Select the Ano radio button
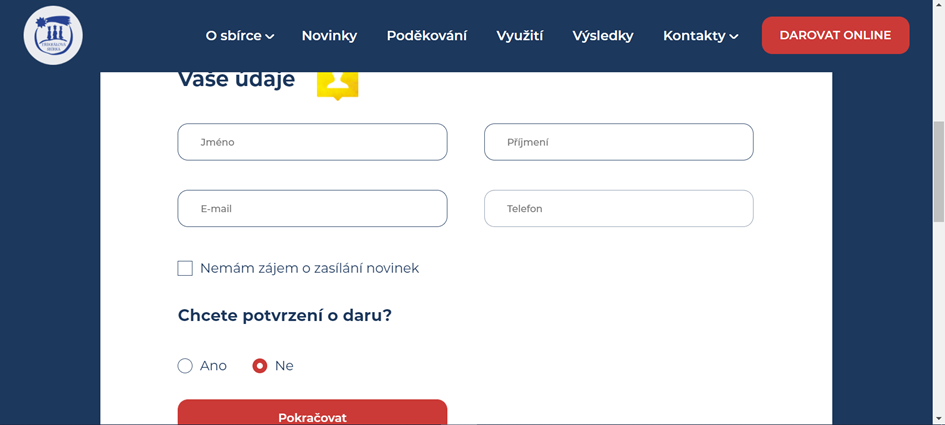This screenshot has height=425, width=945. tap(185, 366)
